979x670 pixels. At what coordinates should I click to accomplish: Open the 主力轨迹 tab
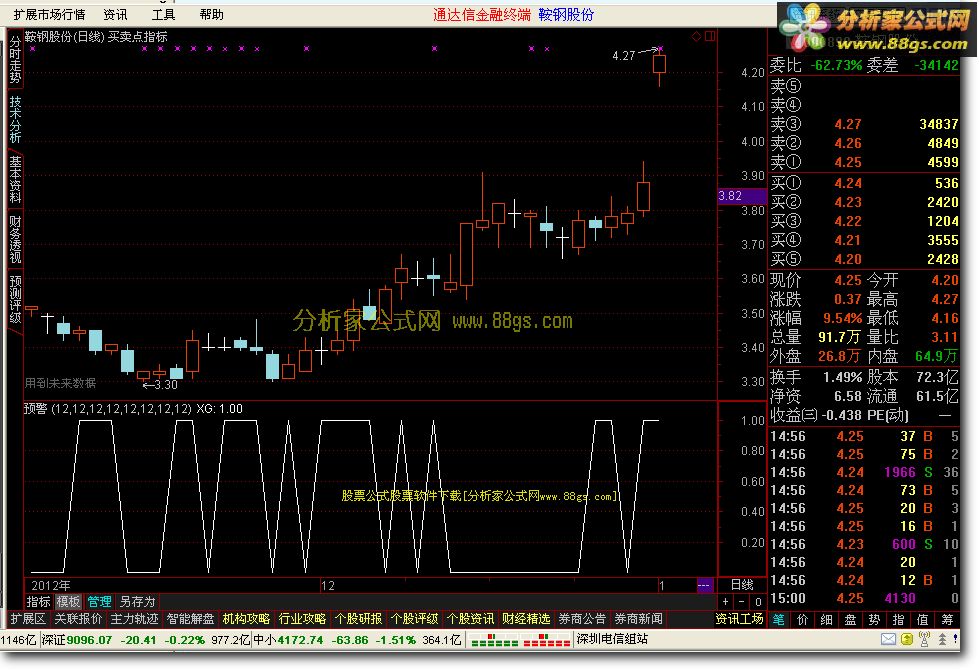(x=134, y=619)
